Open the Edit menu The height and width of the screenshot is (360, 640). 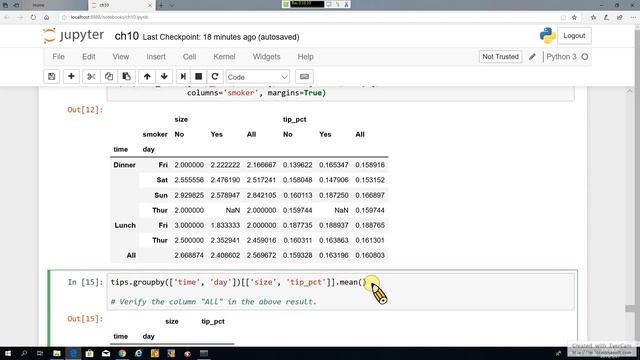tap(89, 57)
